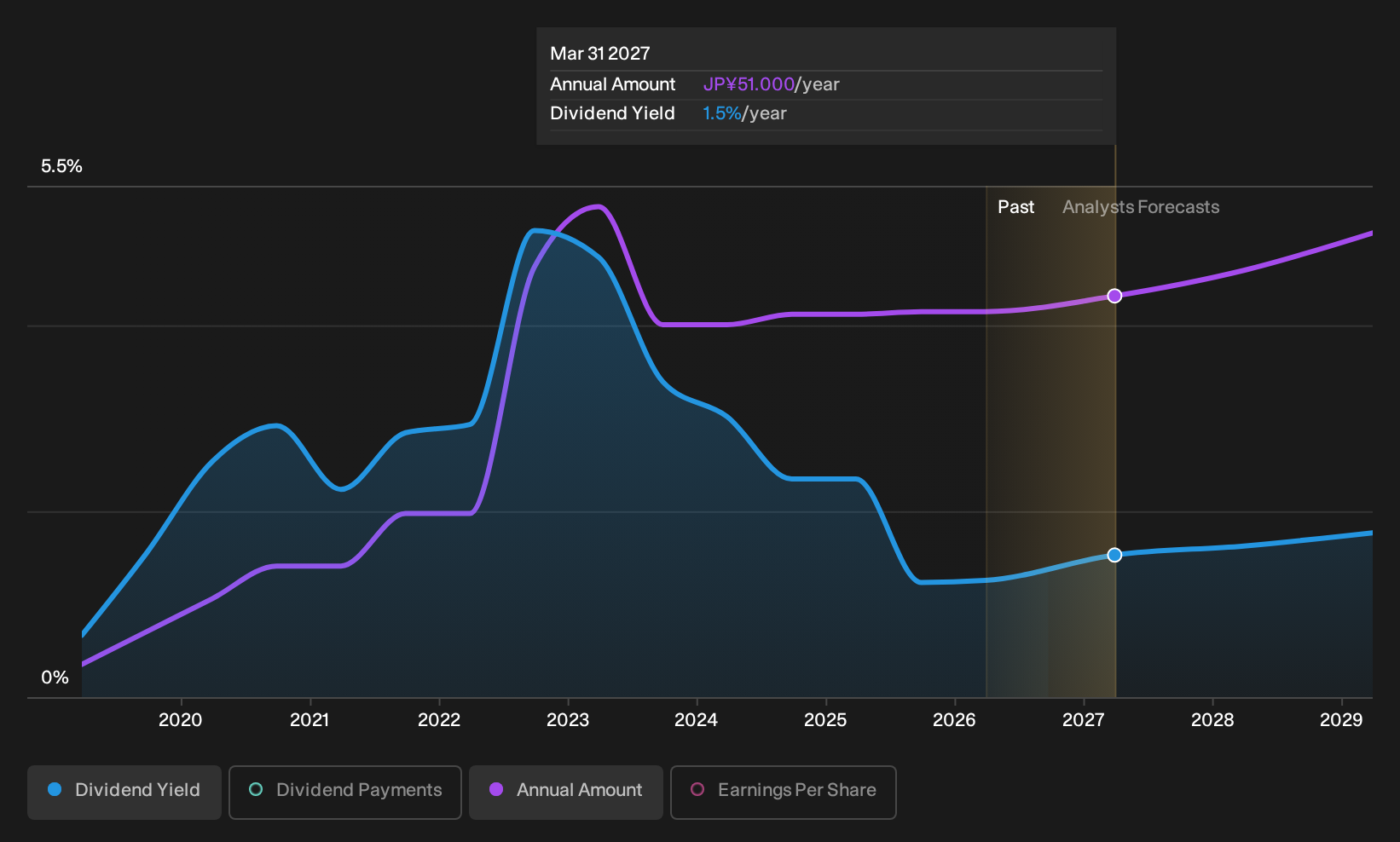Click the 2023 x-axis label
Image resolution: width=1400 pixels, height=842 pixels.
pos(568,720)
